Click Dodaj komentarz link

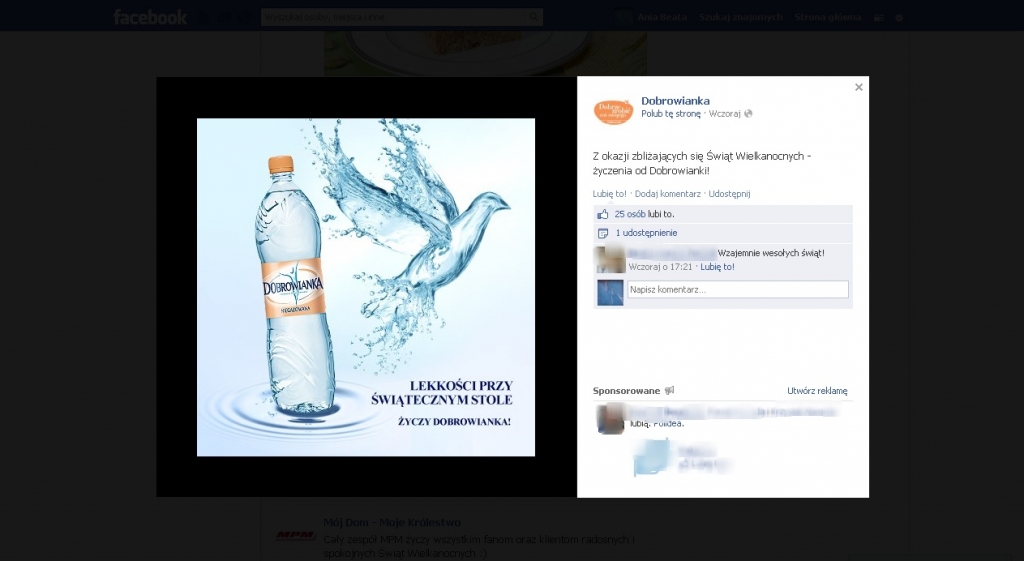tap(667, 194)
